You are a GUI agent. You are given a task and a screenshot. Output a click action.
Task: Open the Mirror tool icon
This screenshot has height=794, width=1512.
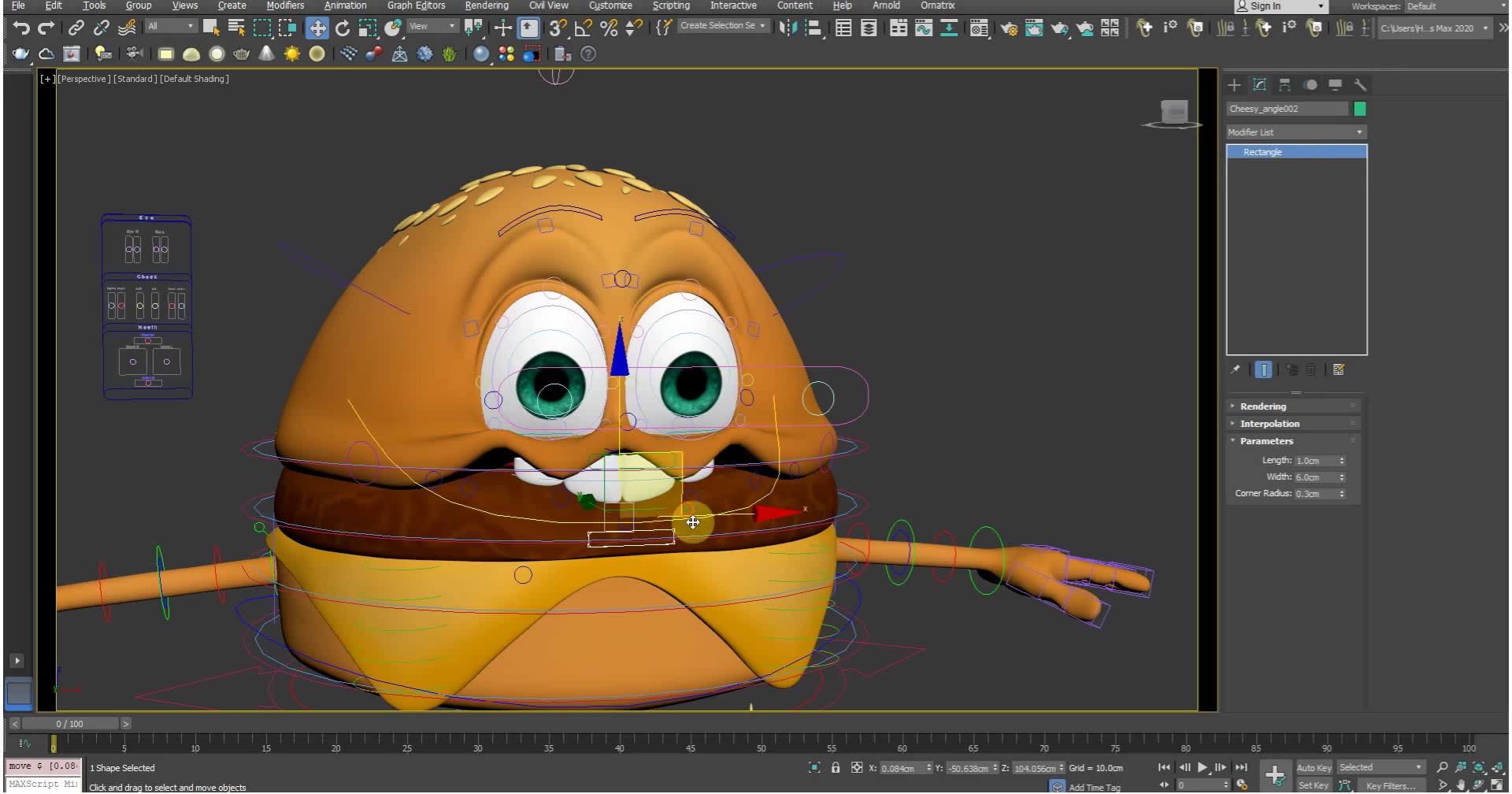(x=786, y=28)
